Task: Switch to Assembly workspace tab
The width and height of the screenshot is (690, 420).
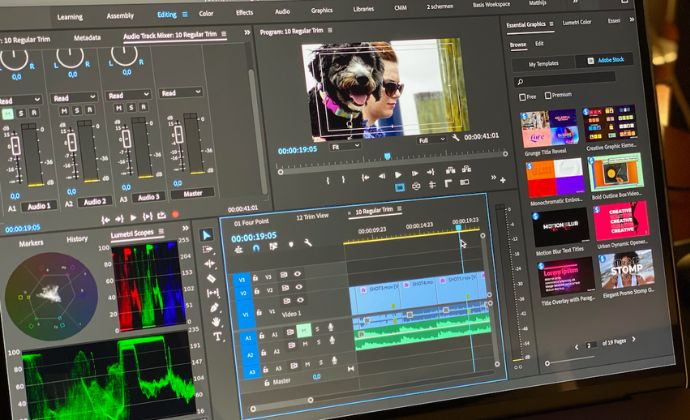Action: [120, 16]
